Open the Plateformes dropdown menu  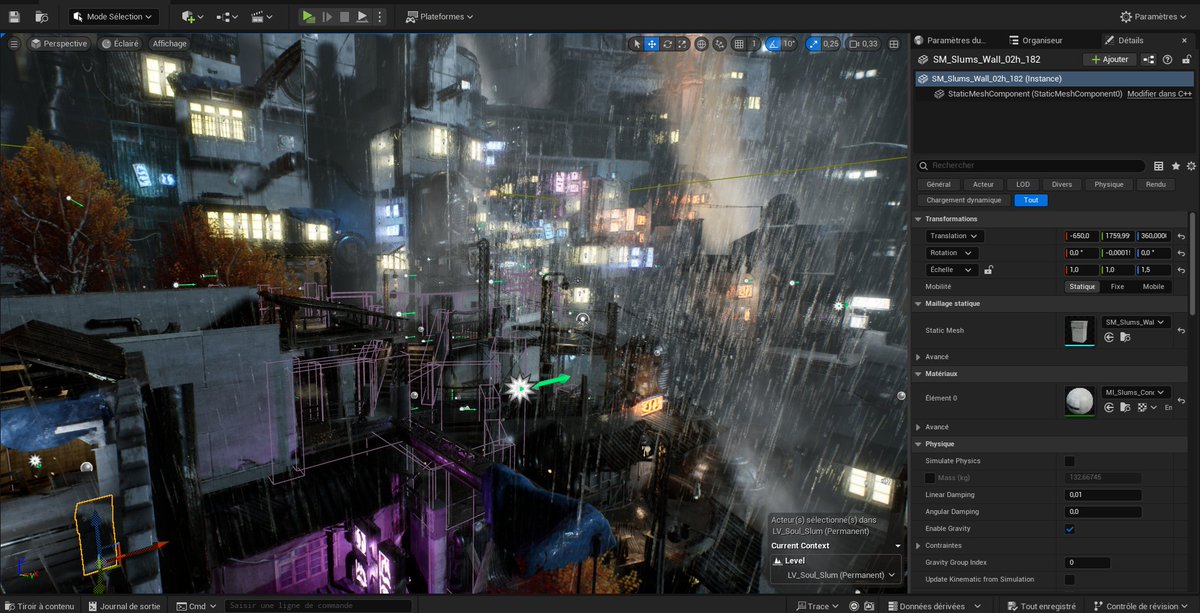[x=440, y=17]
